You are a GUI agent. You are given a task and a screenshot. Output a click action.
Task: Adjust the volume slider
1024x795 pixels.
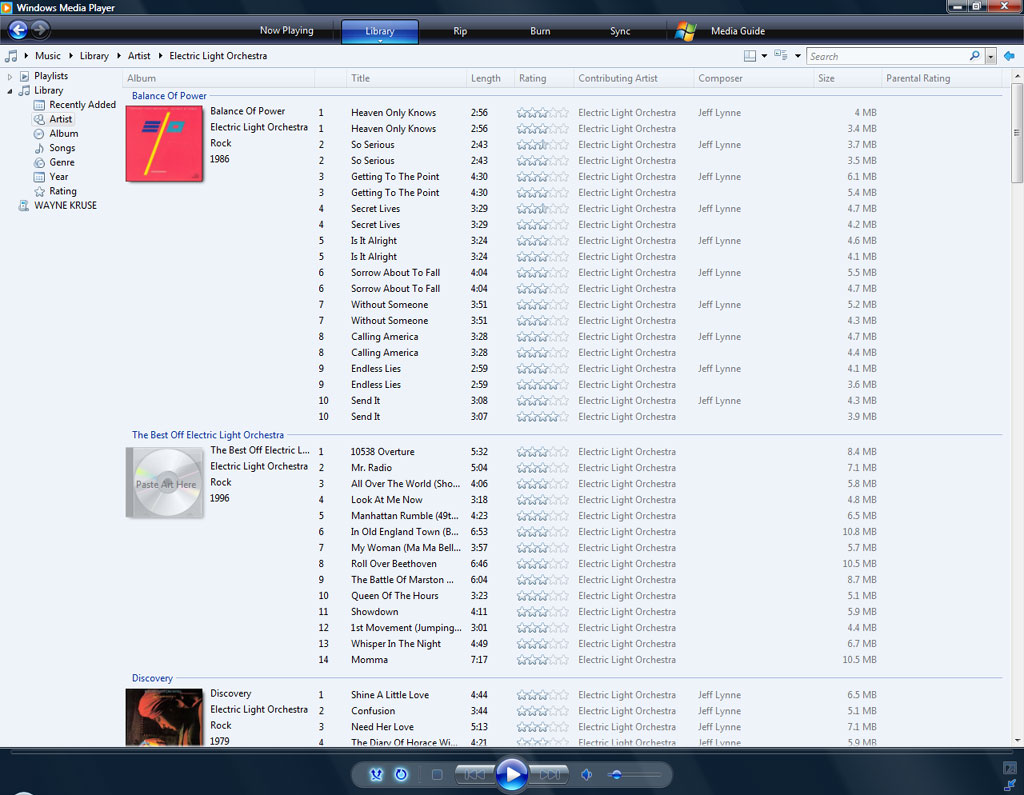[633, 775]
